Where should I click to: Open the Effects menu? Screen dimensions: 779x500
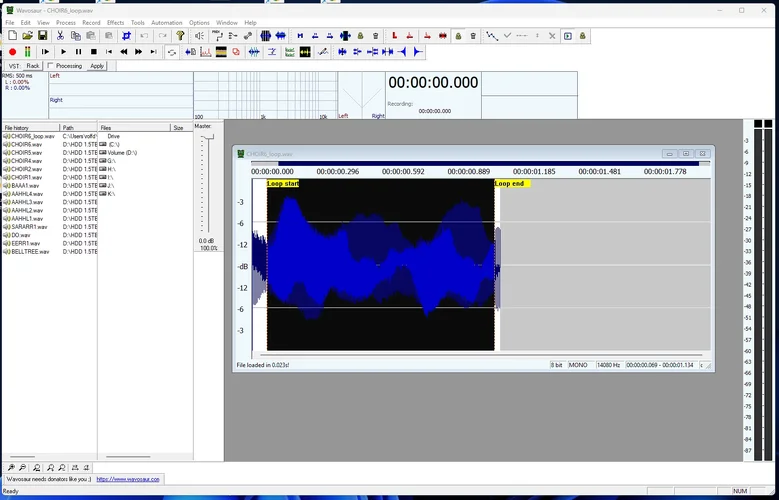(x=116, y=22)
